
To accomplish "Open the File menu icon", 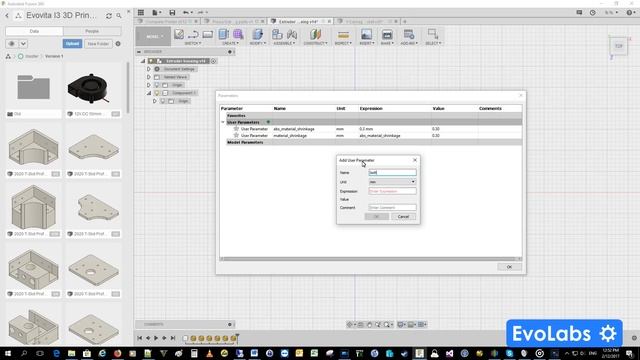I will click(x=156, y=13).
